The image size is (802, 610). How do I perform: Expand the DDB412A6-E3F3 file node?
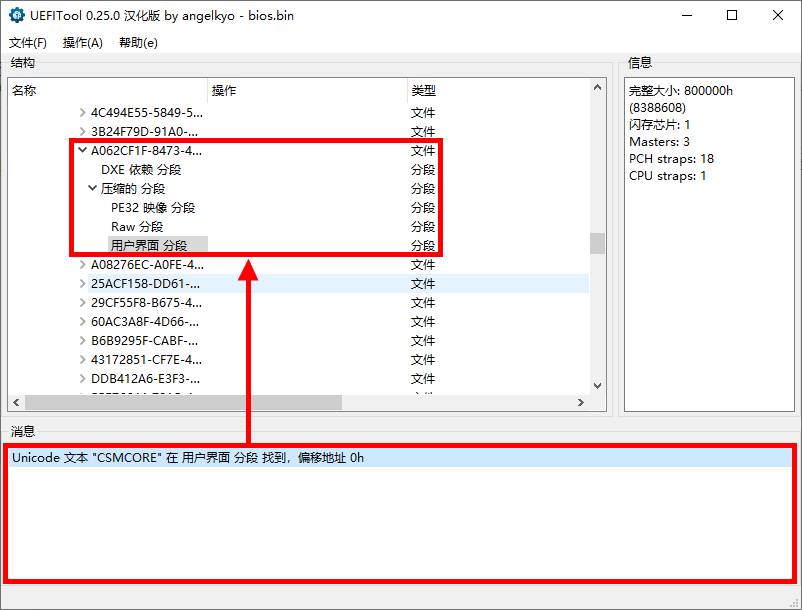(x=82, y=378)
